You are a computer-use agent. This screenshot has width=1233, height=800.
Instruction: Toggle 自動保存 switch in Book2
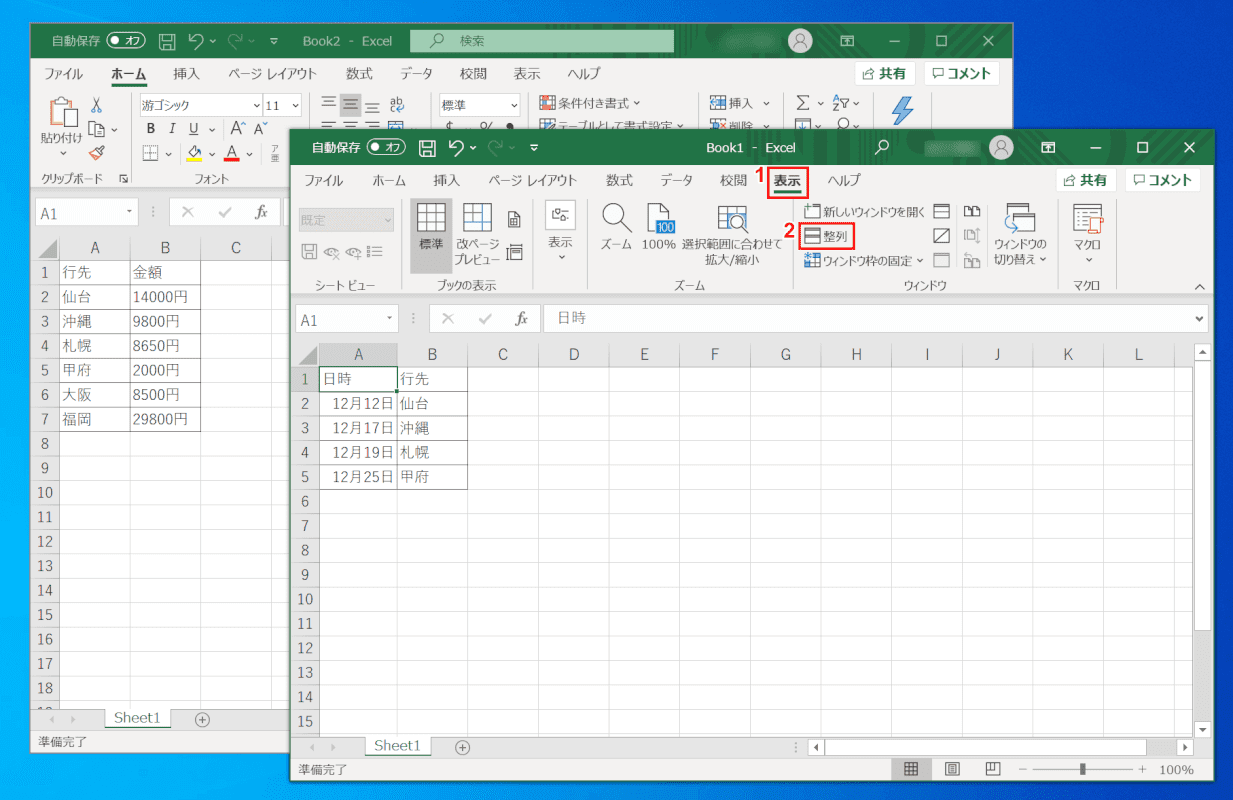[126, 41]
